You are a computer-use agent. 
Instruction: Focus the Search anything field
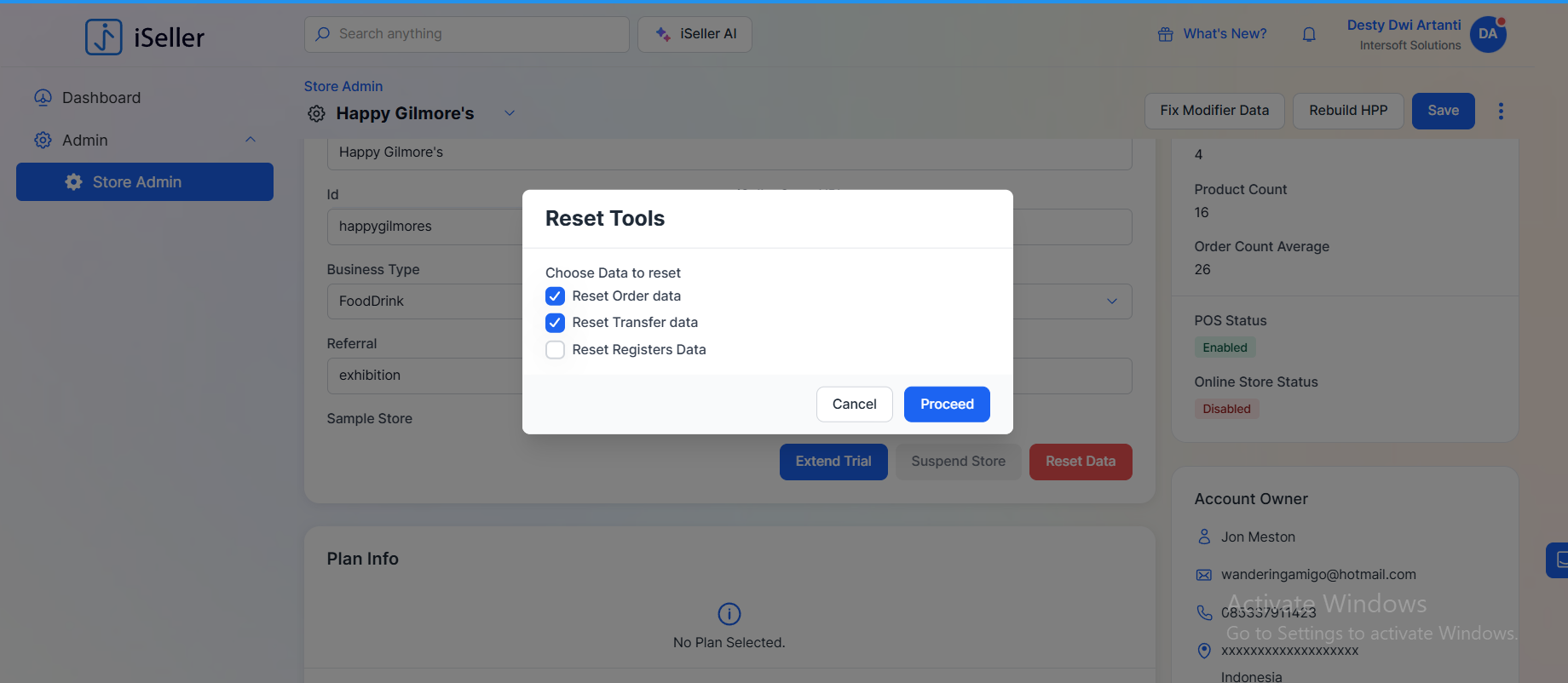pos(467,34)
